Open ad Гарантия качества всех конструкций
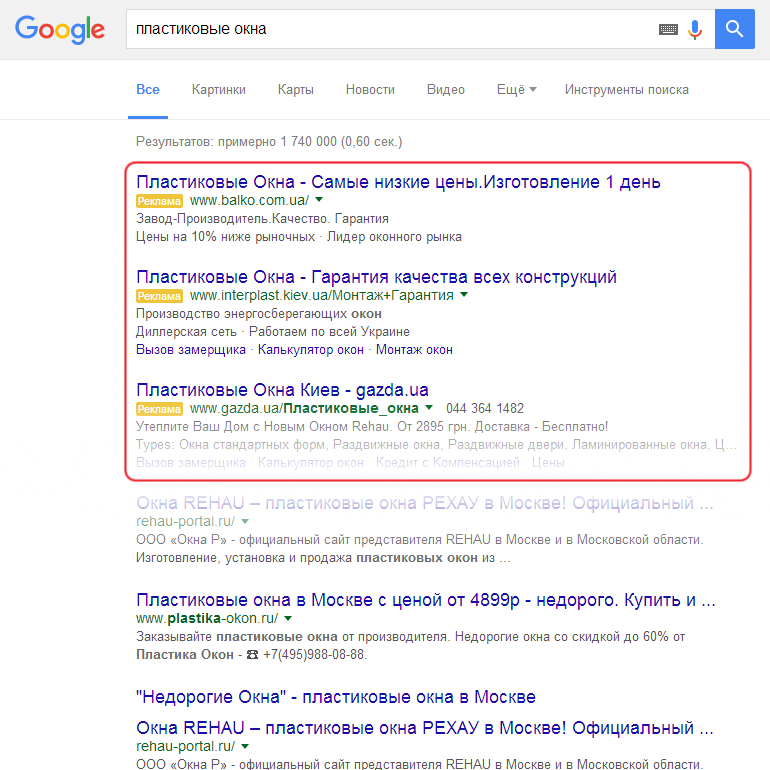 [x=376, y=277]
